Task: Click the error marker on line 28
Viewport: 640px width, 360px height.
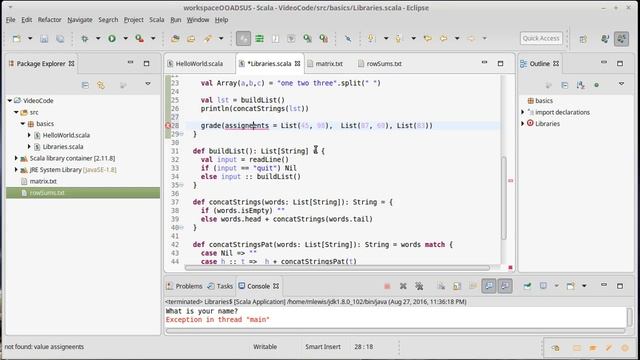Action: click(168, 125)
